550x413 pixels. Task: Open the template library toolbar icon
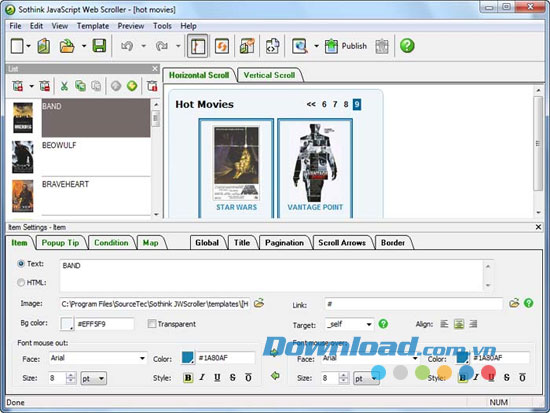247,46
